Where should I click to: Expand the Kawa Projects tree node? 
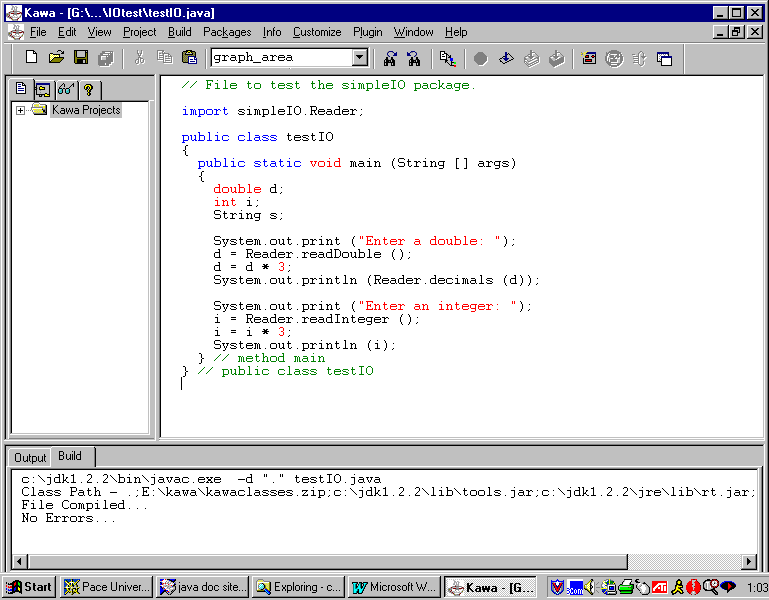pyautogui.click(x=20, y=110)
